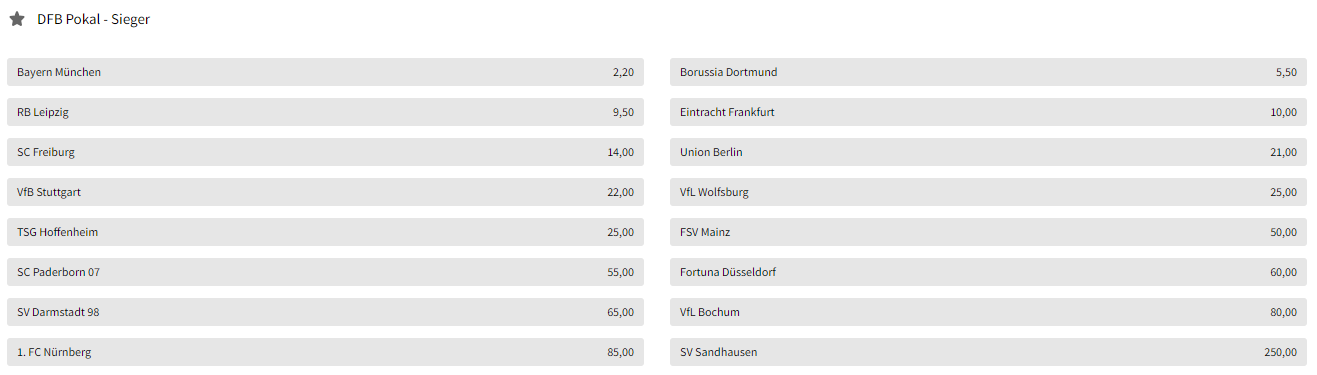
Task: Click the favorite star icon beside DFB Pokal
Action: coord(17,19)
